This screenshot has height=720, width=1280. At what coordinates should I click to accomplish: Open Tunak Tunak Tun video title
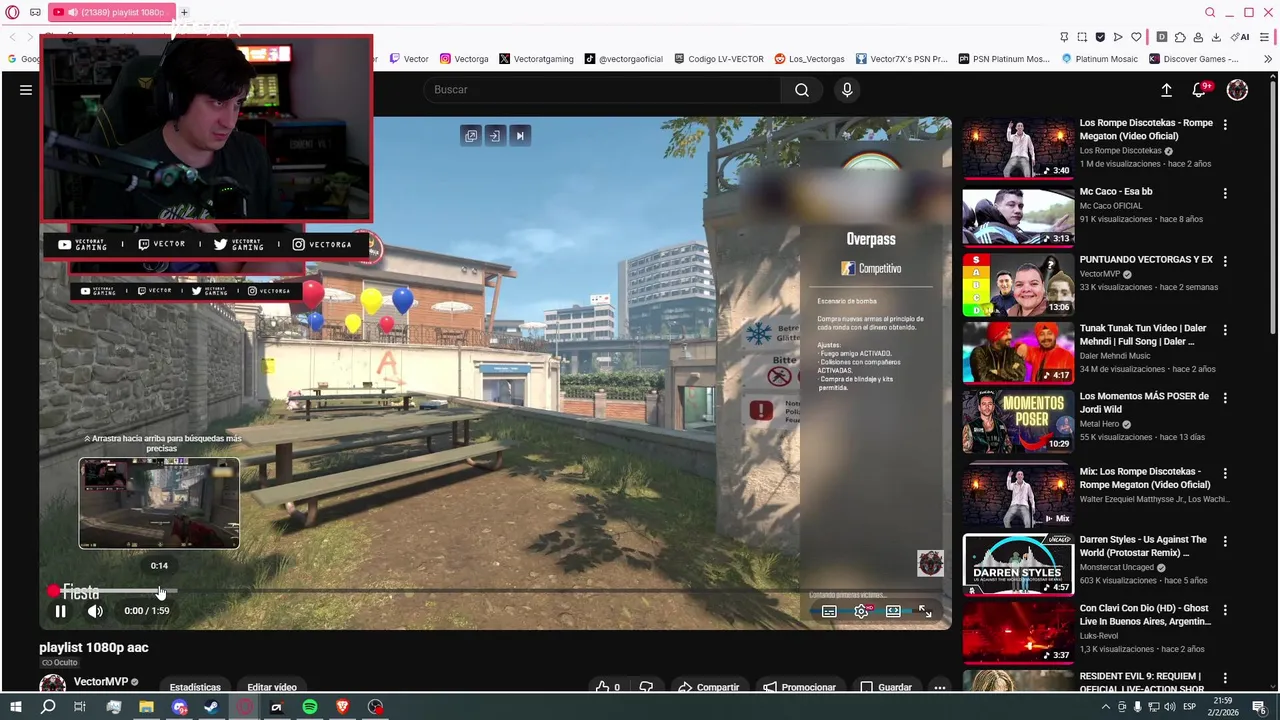coord(1143,335)
